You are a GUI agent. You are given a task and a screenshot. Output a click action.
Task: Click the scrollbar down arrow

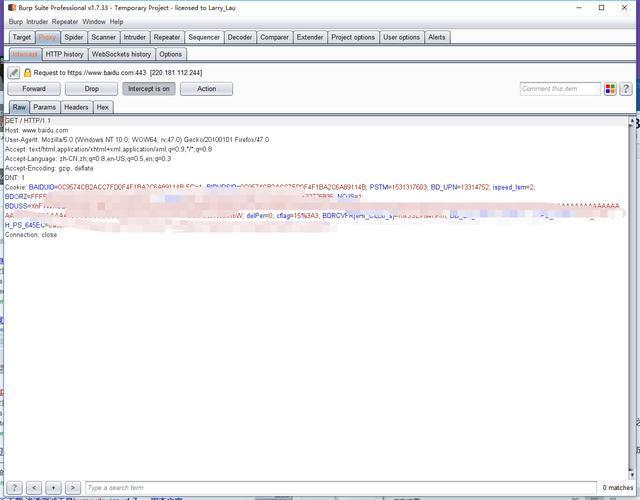point(632,475)
